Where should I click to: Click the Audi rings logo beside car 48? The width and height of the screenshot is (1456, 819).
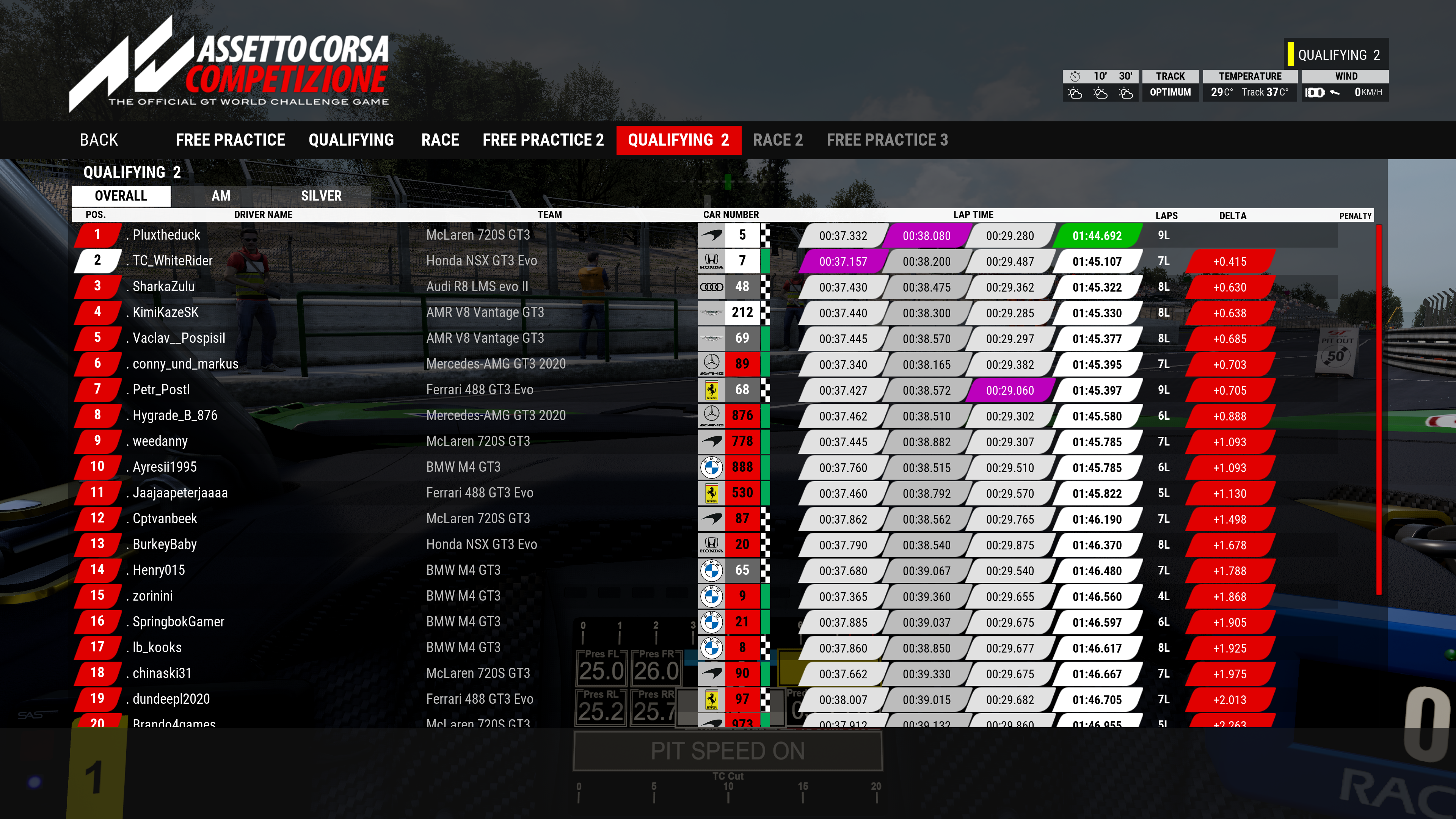[x=712, y=287]
